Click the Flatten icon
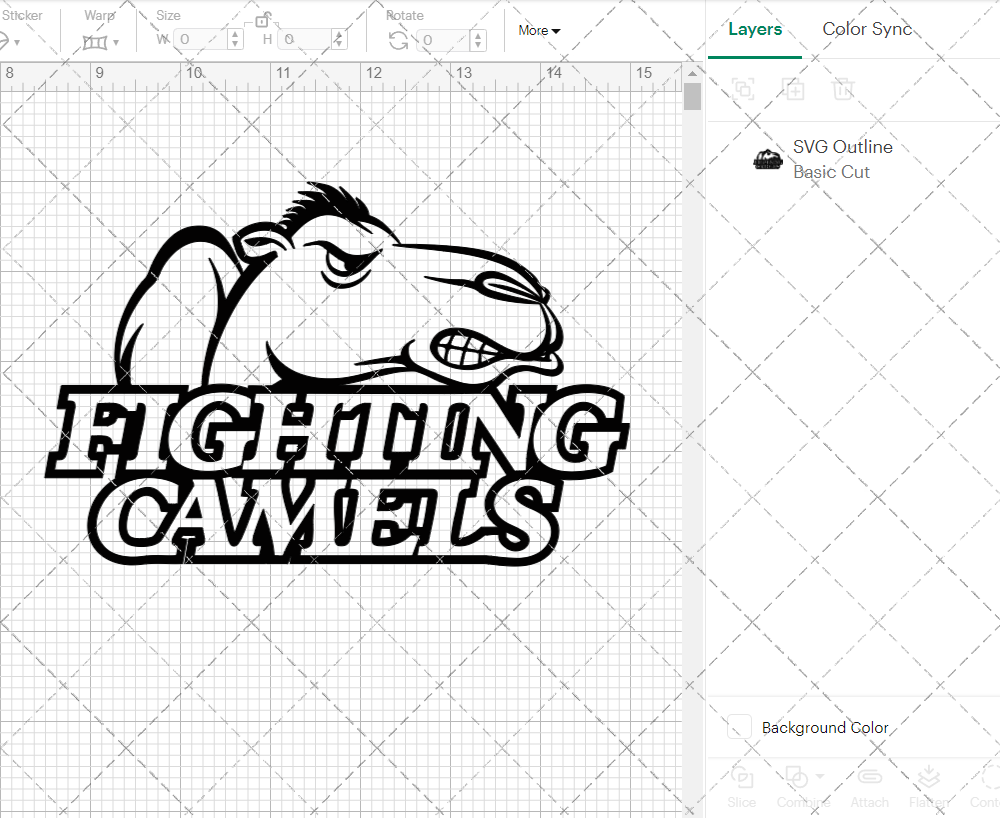The width and height of the screenshot is (1000, 818). (x=928, y=776)
